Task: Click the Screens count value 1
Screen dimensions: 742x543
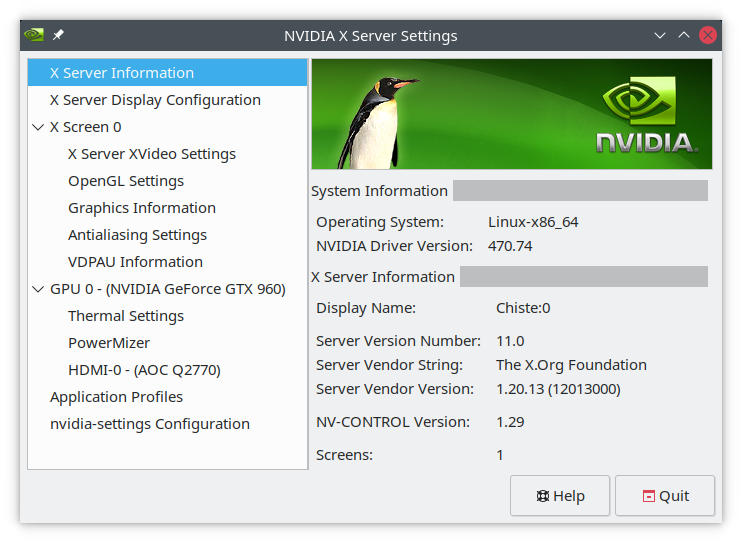Action: point(500,455)
